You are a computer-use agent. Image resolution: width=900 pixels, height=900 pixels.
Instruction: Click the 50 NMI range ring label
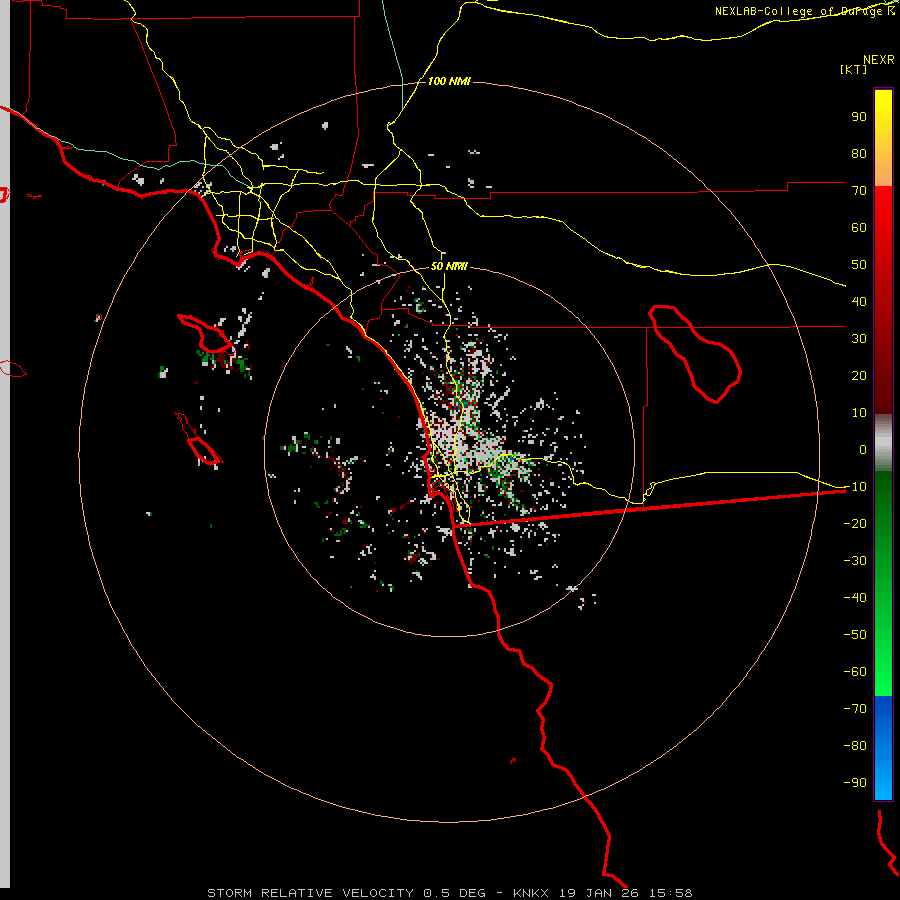pos(449,266)
